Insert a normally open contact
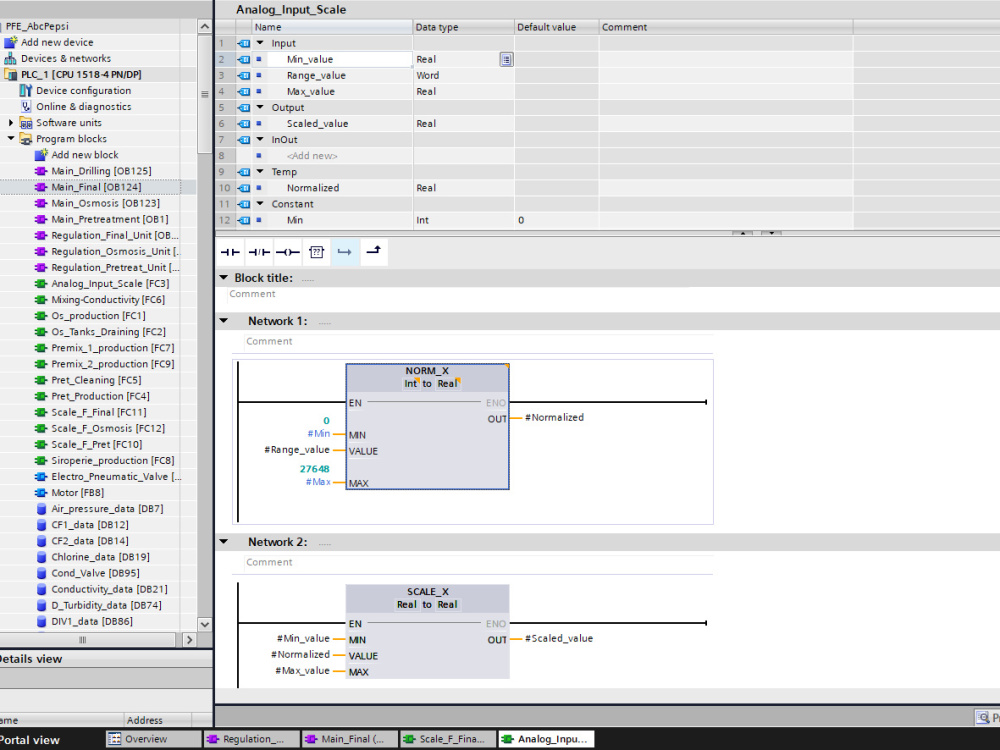Image resolution: width=1000 pixels, height=750 pixels. pyautogui.click(x=230, y=252)
